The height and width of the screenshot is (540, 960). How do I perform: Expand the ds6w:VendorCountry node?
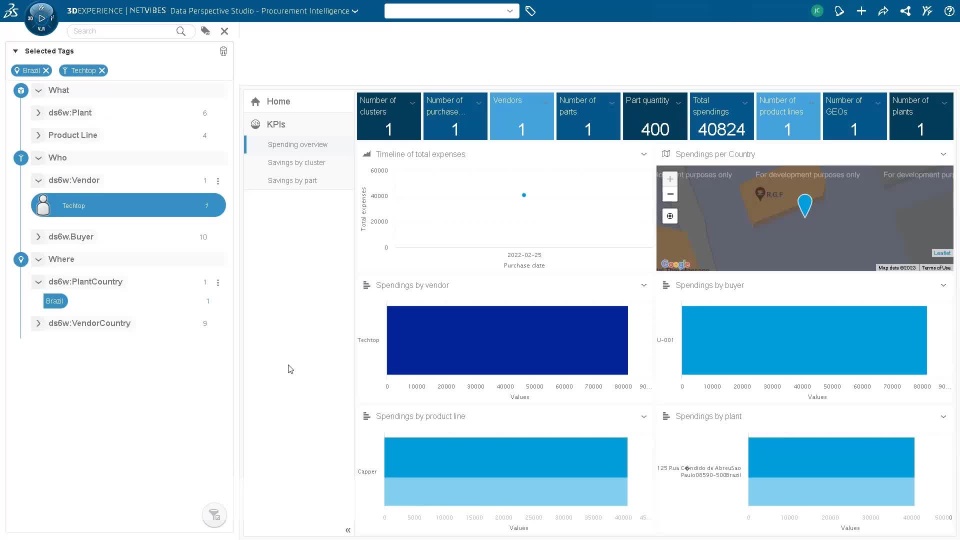pos(39,323)
